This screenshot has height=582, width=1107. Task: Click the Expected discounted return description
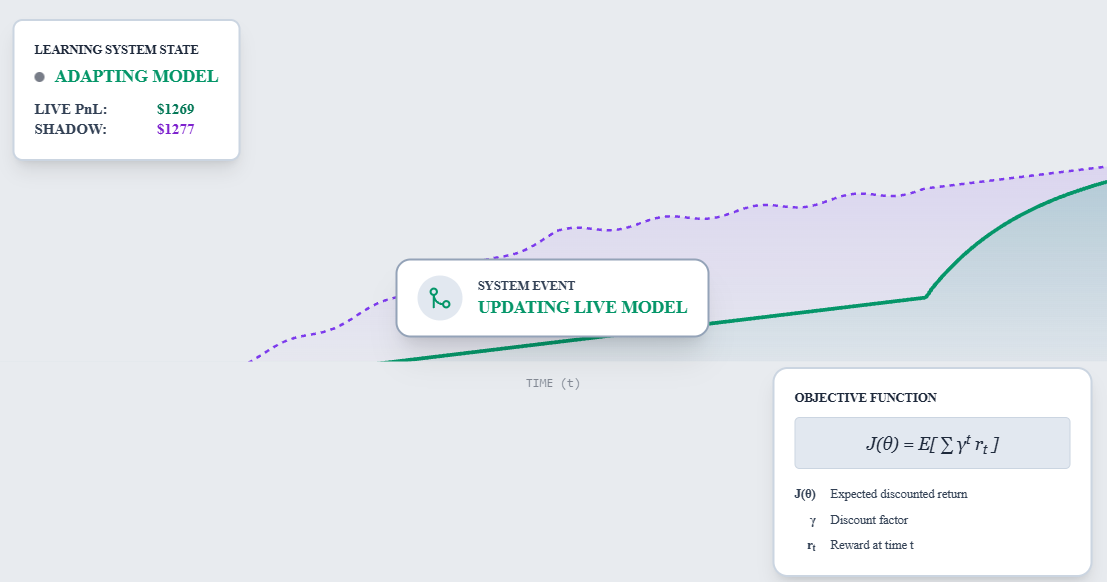[898, 494]
